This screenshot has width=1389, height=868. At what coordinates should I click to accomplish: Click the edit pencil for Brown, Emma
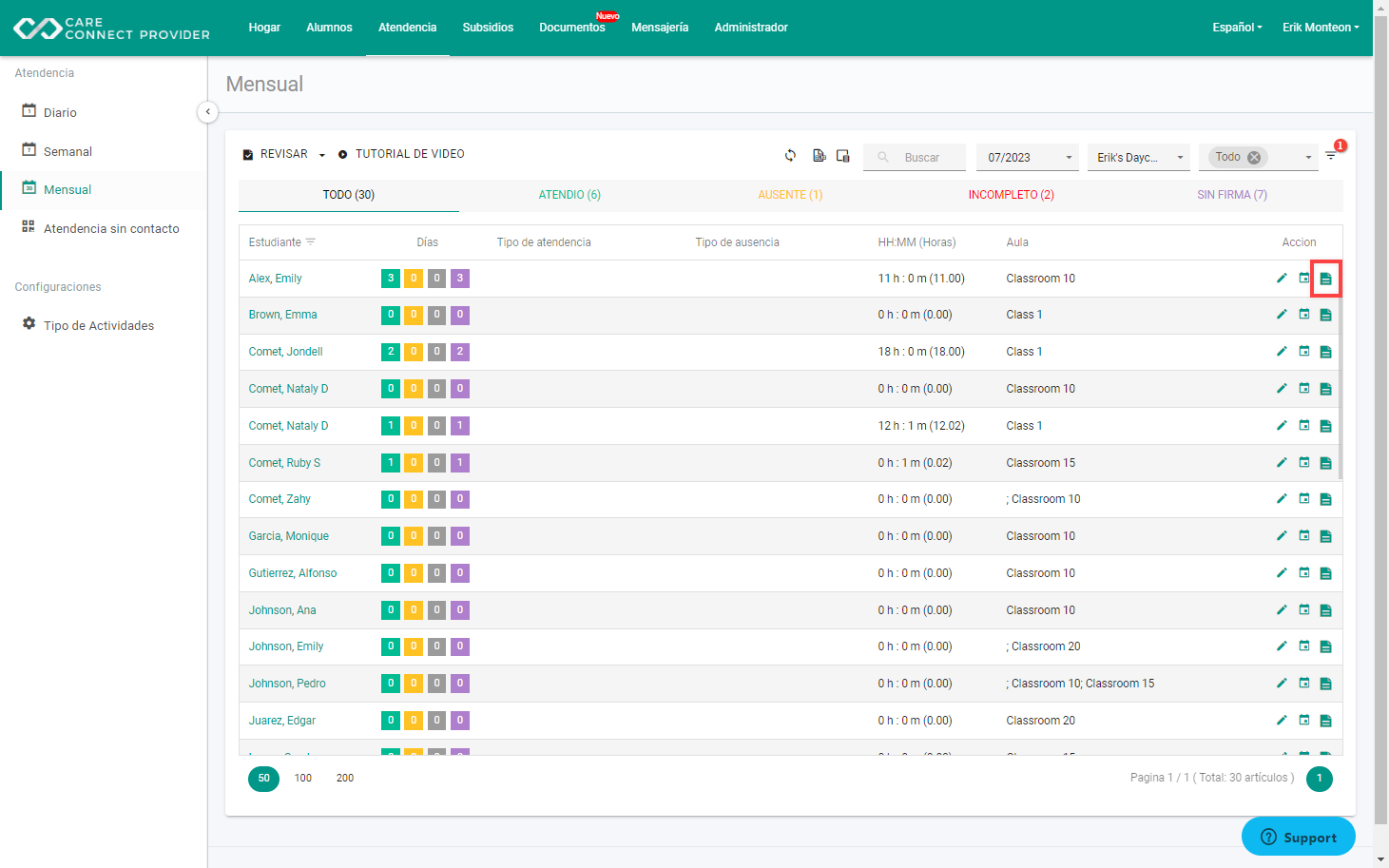(x=1282, y=314)
